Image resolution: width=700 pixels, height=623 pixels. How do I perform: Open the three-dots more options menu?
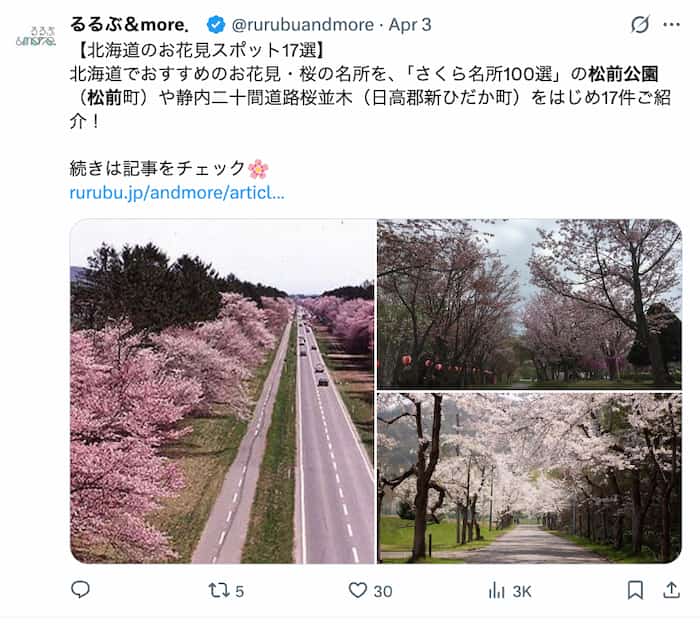(x=671, y=25)
